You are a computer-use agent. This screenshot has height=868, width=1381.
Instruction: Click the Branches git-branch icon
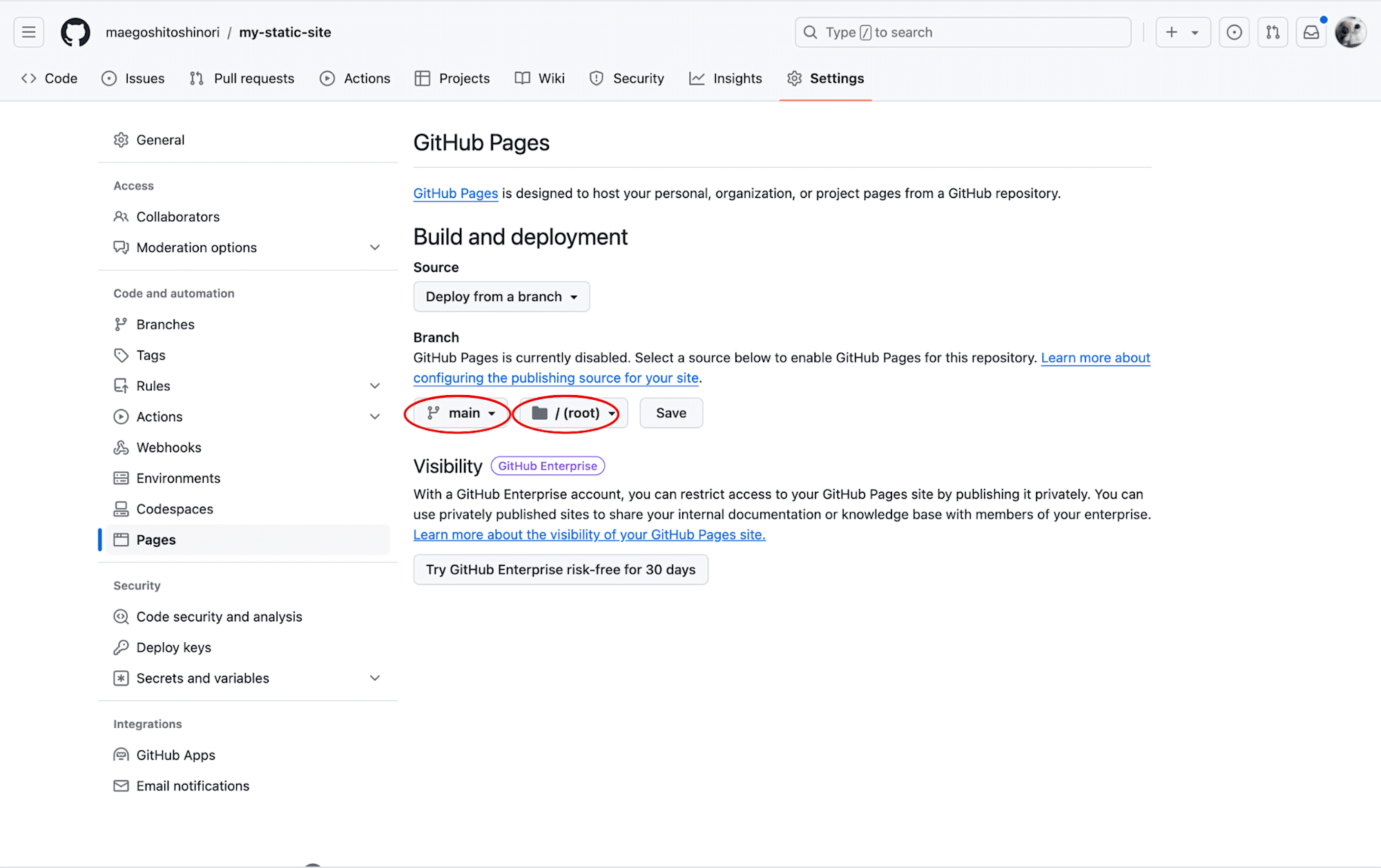[x=121, y=325]
